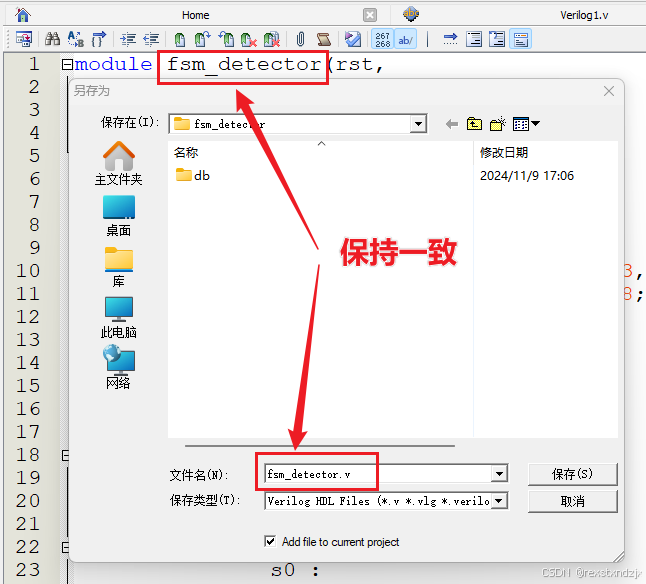Toggle the ab/ word wrap button
646x584 pixels.
pyautogui.click(x=405, y=40)
